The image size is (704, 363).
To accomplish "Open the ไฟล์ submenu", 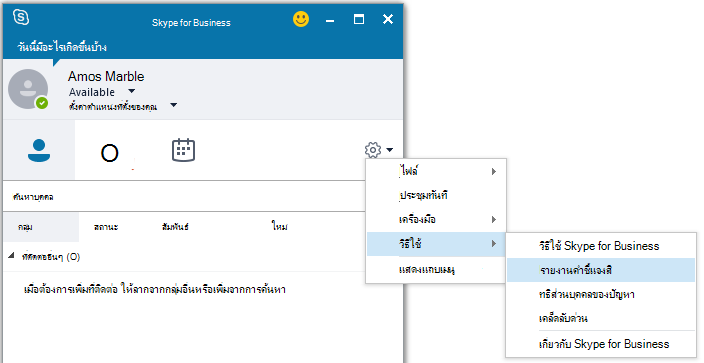I will tap(436, 171).
